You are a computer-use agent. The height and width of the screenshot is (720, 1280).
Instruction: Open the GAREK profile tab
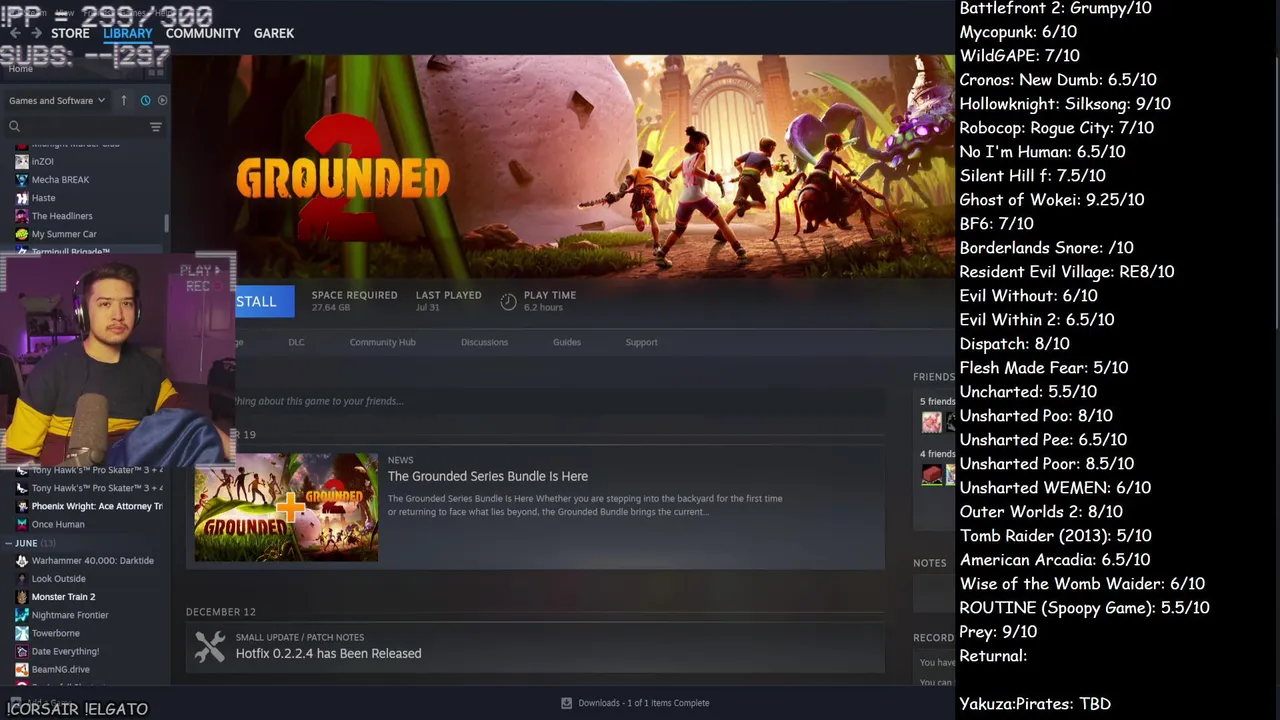click(274, 33)
